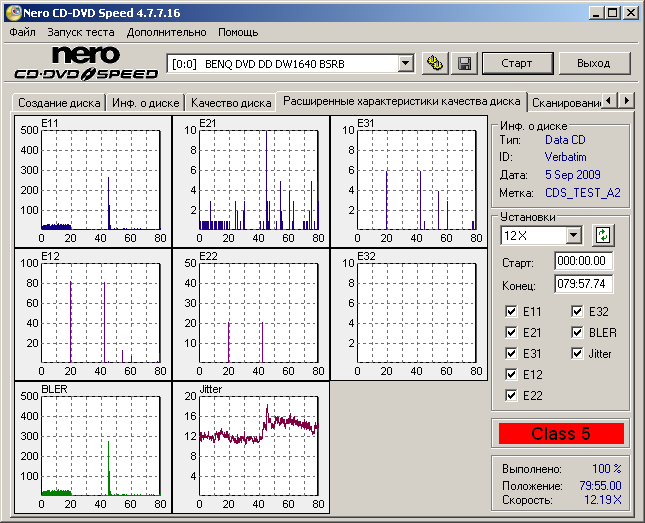This screenshot has height=523, width=645.
Task: Open the Файл menu
Action: click(x=22, y=32)
